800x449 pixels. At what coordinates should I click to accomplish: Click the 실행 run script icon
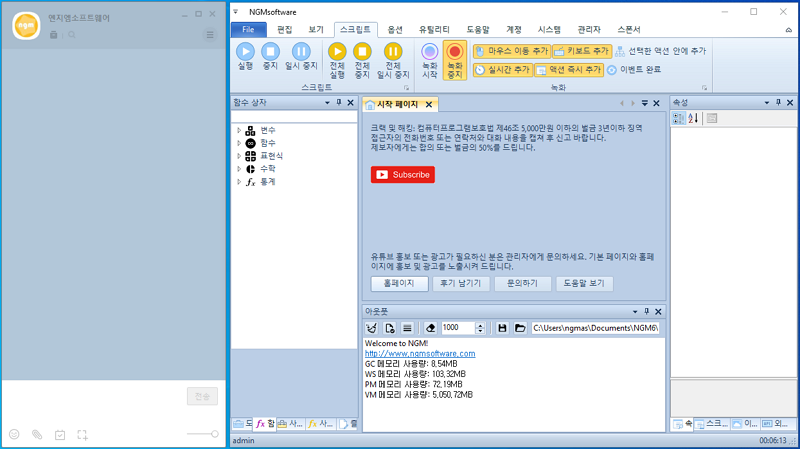[x=245, y=52]
